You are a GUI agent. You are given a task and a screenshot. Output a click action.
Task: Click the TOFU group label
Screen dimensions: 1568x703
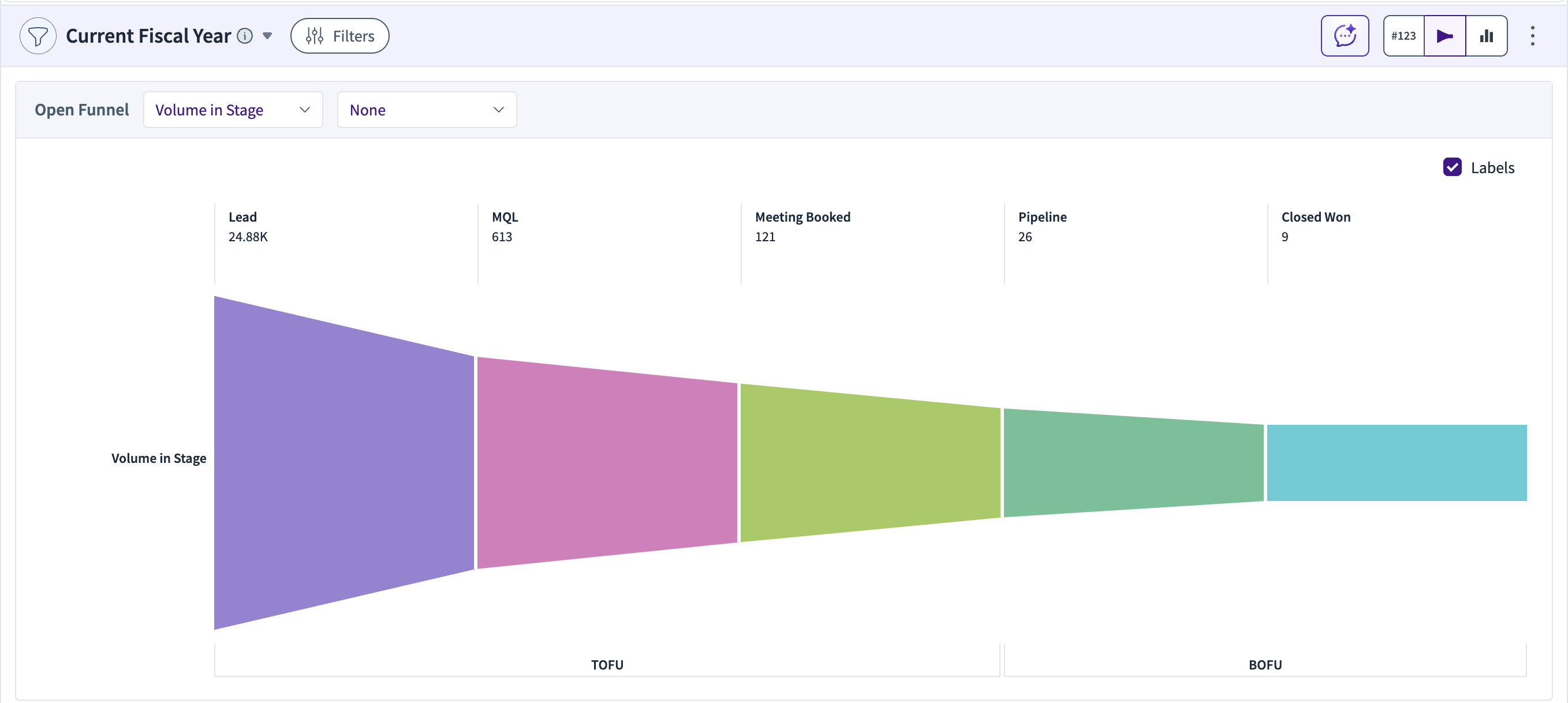point(607,665)
